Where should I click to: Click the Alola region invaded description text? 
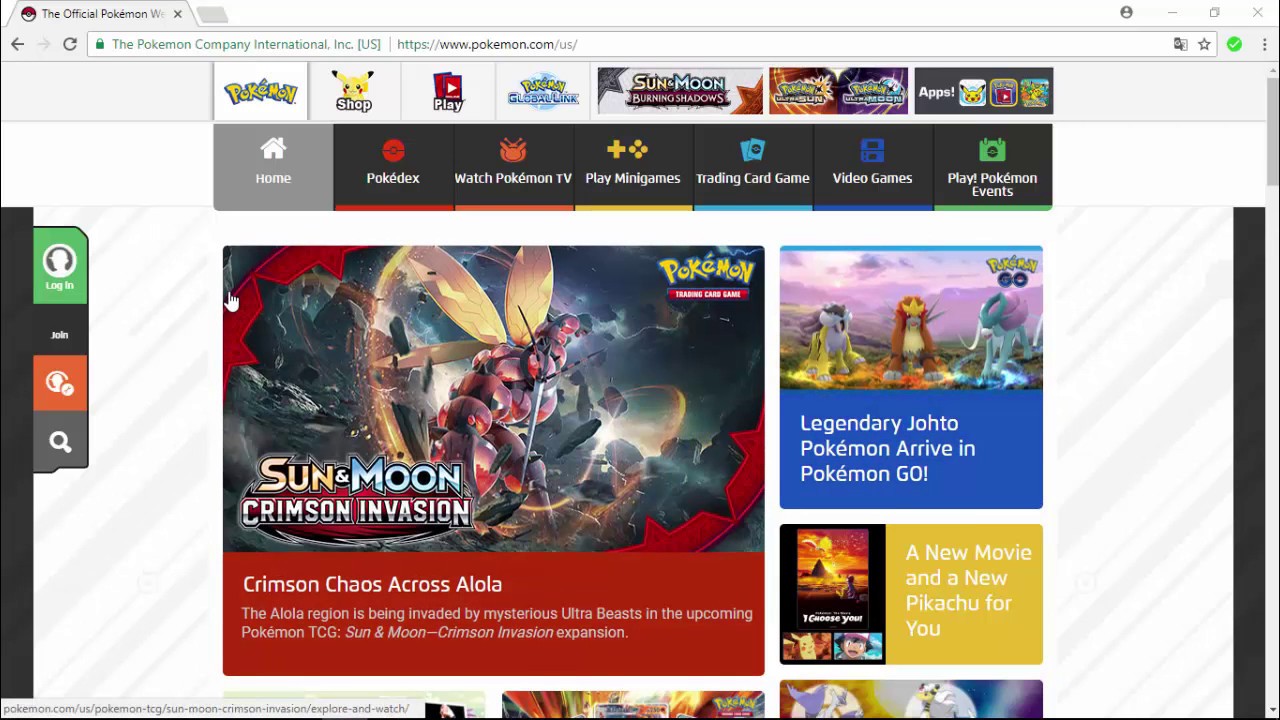pyautogui.click(x=497, y=623)
